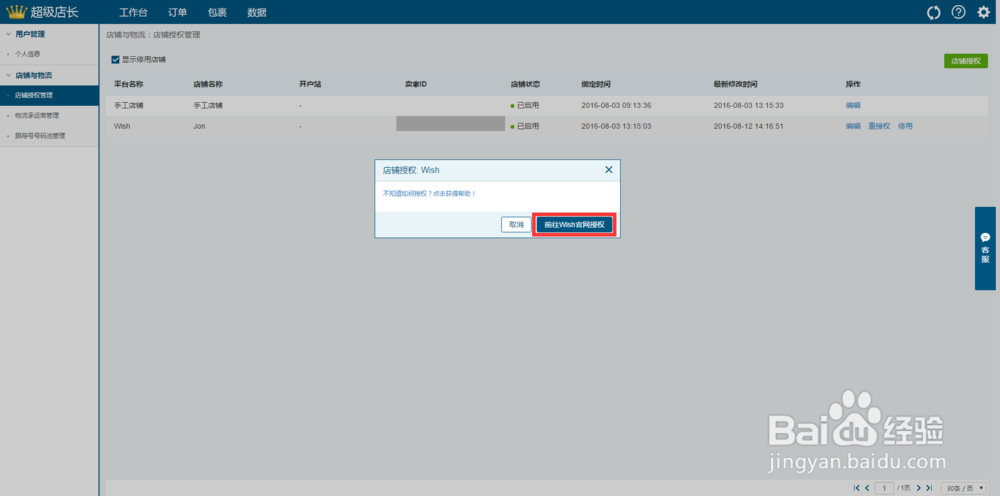Click the Wish platform name cell
1000x496 pixels.
[122, 126]
